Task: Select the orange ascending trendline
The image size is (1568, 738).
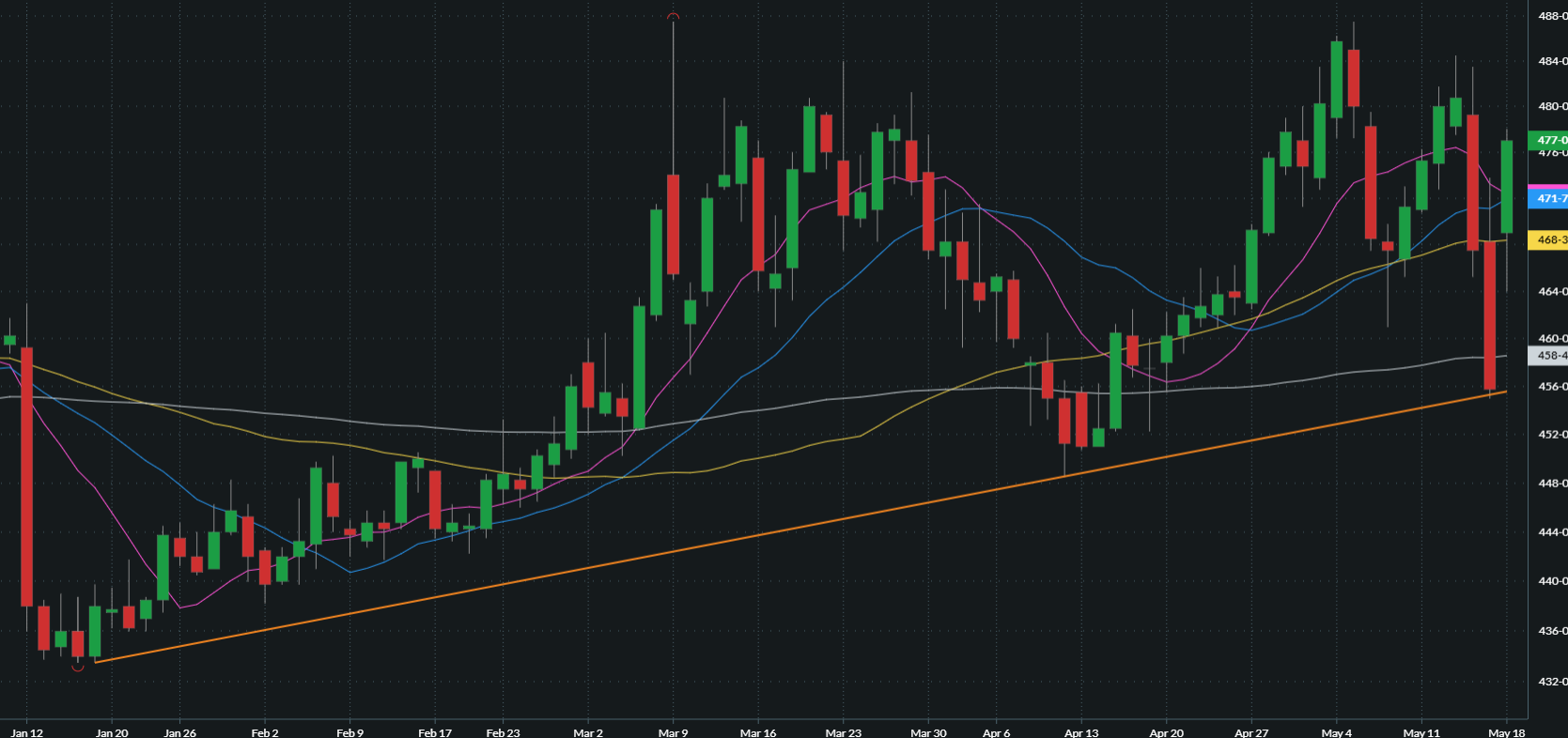Action: (799, 527)
